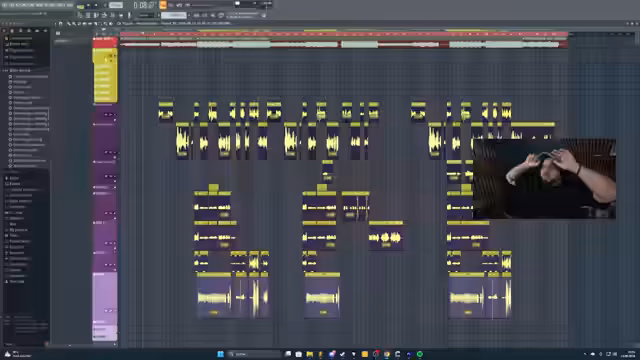Click the song time display
Viewport: 640px width, 360px height.
(x=144, y=5)
